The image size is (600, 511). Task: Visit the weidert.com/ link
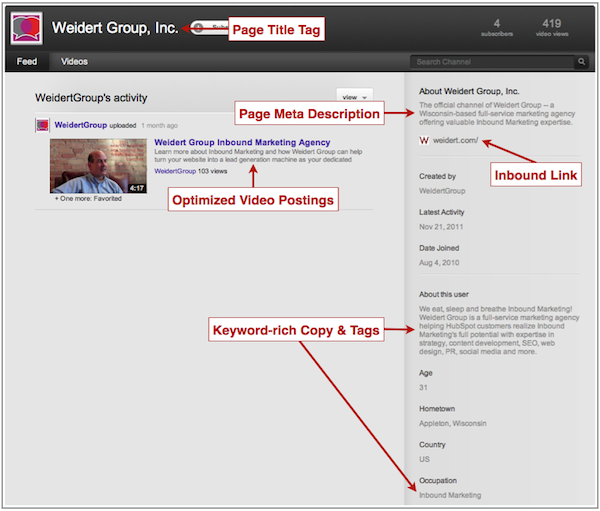[455, 140]
